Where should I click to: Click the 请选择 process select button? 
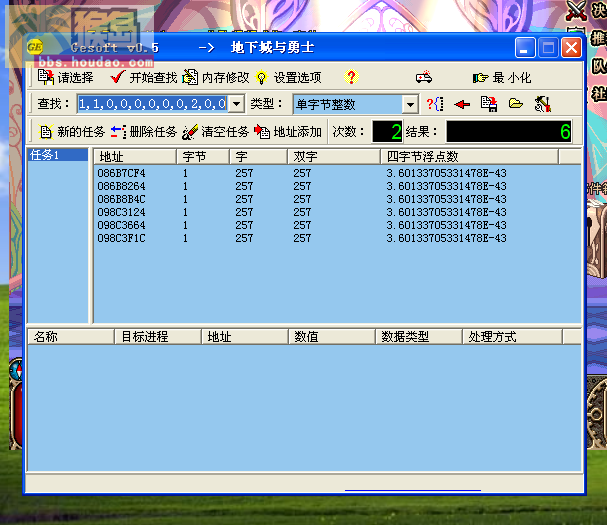pos(65,77)
